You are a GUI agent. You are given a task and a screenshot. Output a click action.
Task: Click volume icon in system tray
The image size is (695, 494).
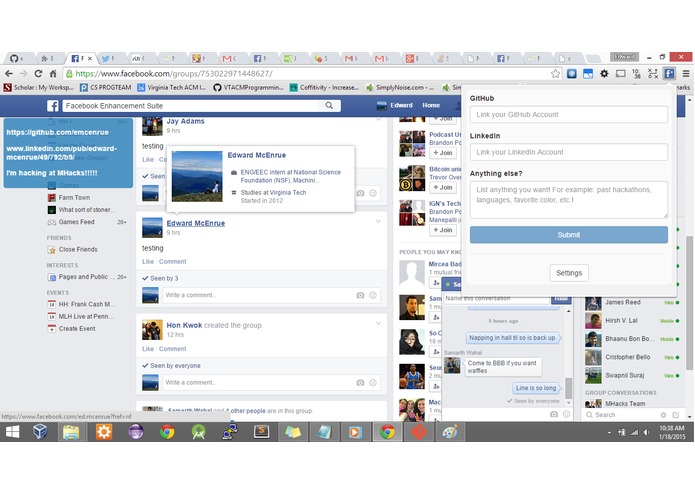[x=647, y=432]
